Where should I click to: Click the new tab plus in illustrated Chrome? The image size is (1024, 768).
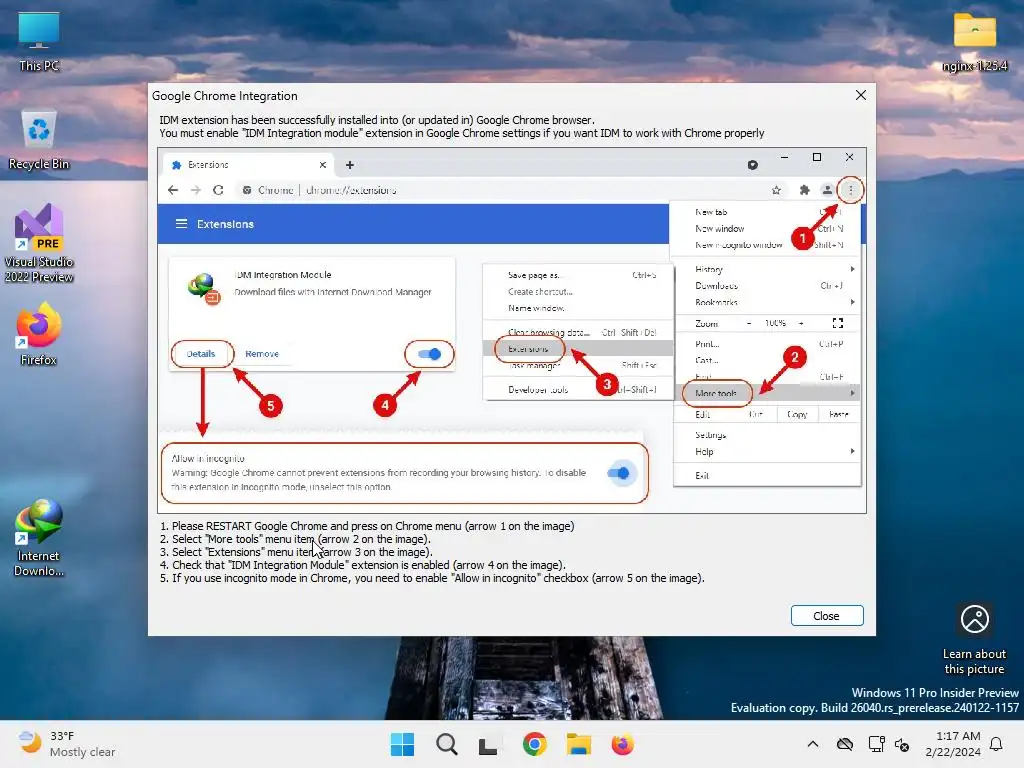(x=349, y=165)
